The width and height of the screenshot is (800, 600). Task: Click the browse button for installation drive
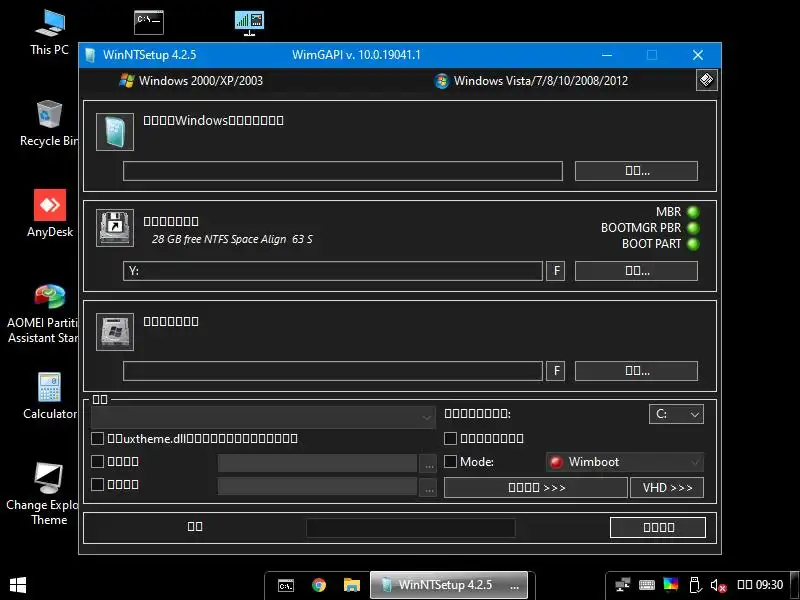(636, 371)
